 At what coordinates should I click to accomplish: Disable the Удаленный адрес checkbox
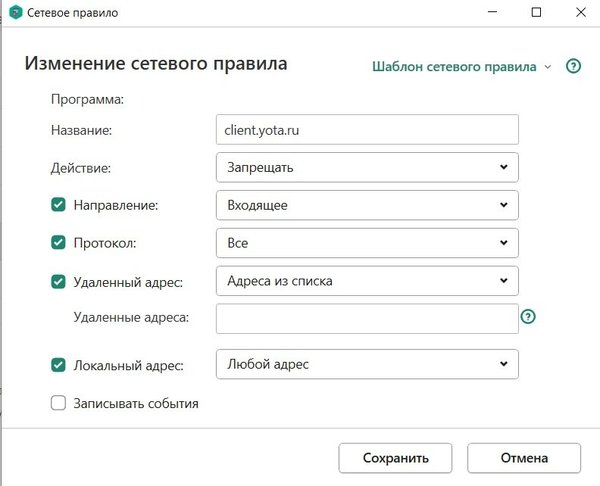click(58, 281)
